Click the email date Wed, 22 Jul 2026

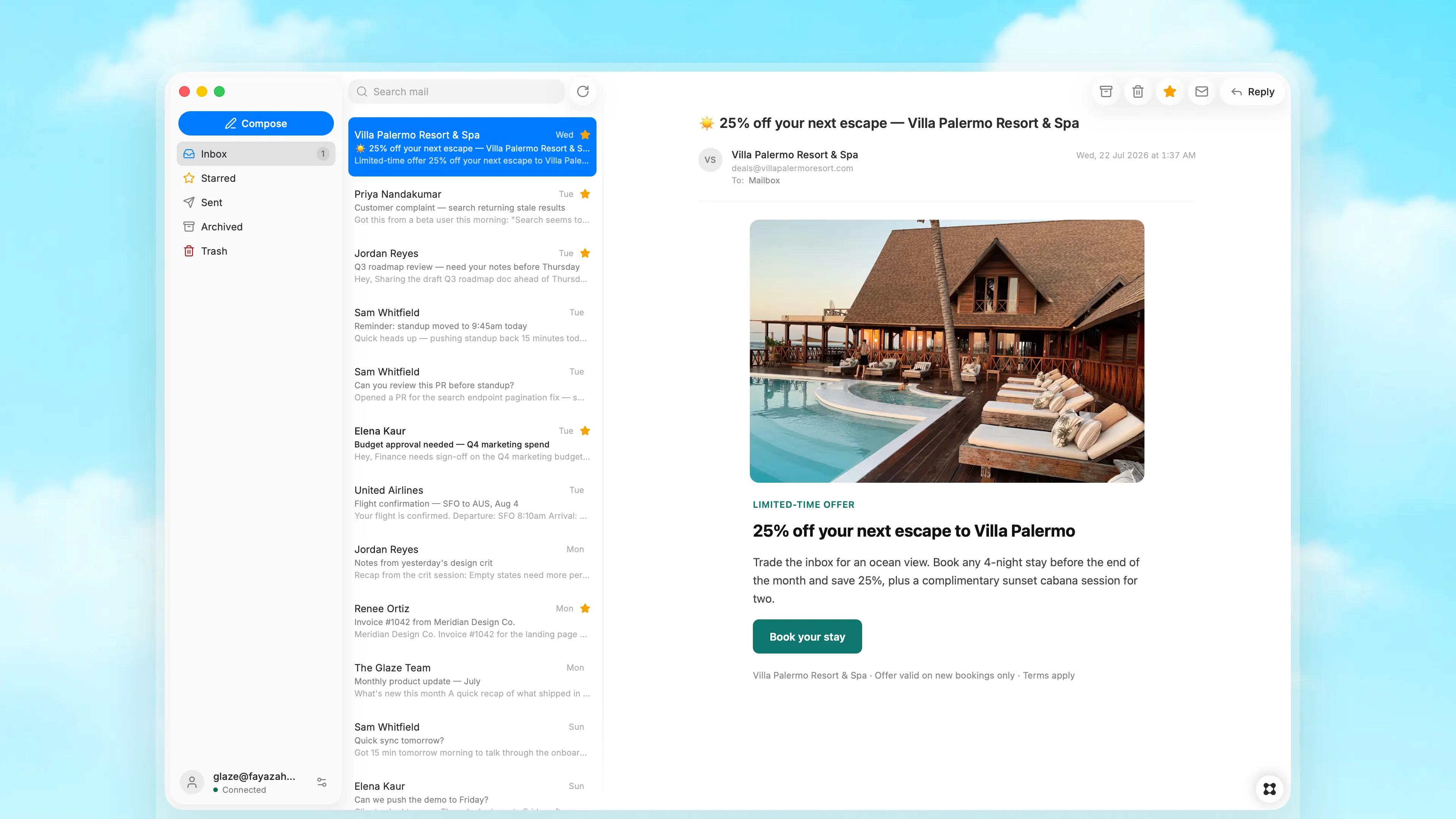point(1135,155)
